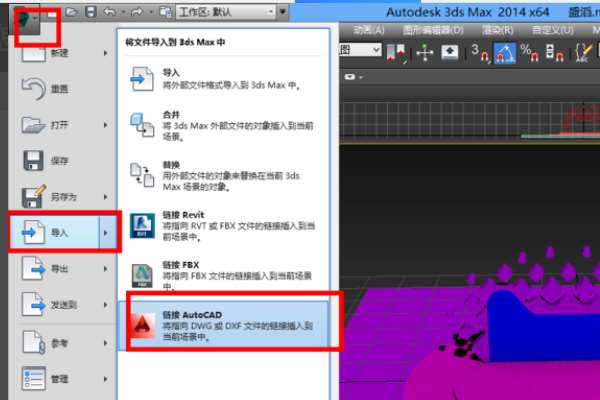The width and height of the screenshot is (600, 400).
Task: Expand the 参考 submenu arrow
Action: (x=106, y=343)
